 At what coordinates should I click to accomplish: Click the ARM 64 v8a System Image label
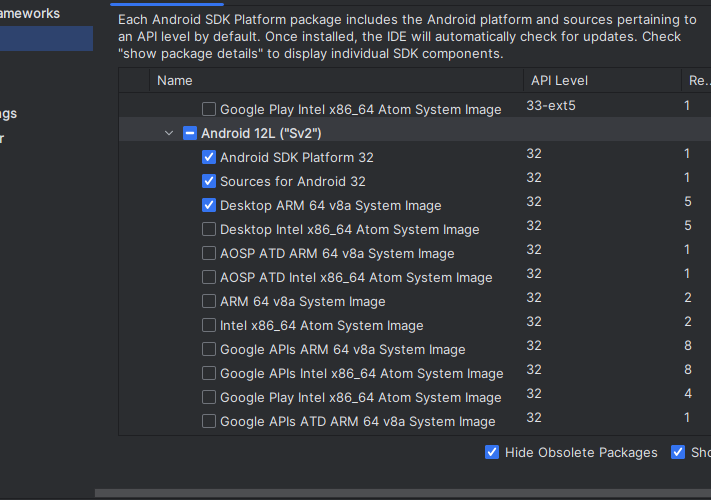click(x=302, y=302)
